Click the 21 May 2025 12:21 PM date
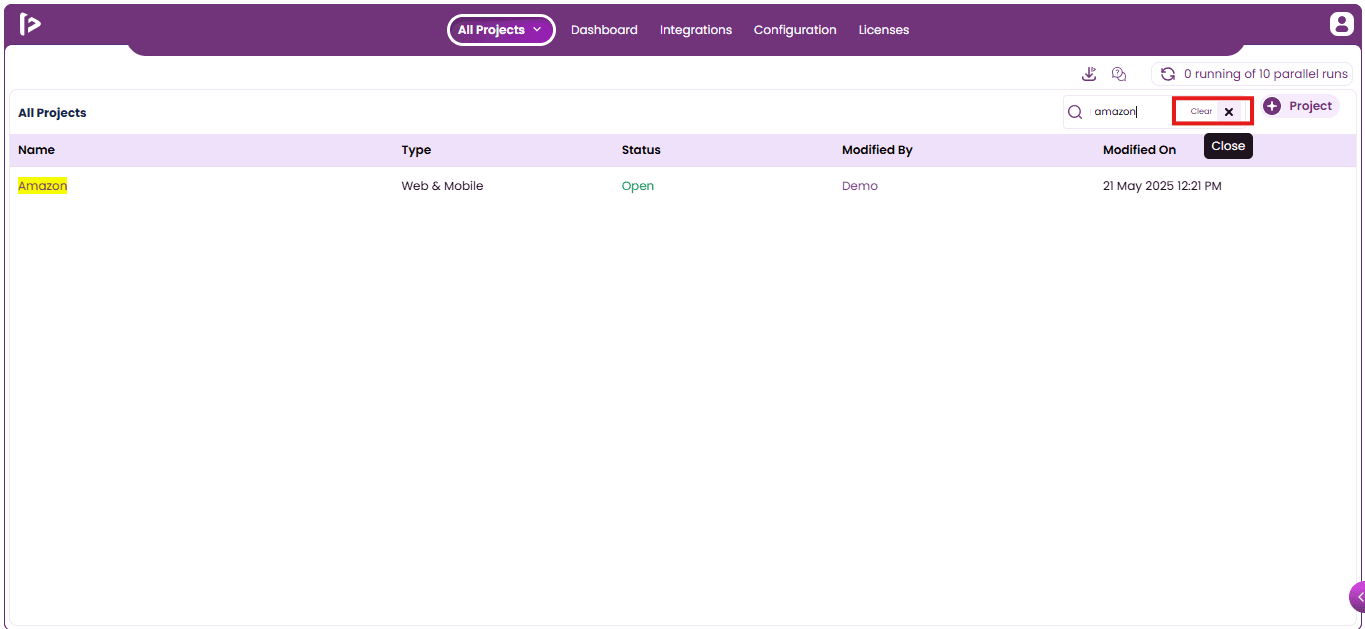Viewport: 1365px width, 629px height. [x=1162, y=186]
